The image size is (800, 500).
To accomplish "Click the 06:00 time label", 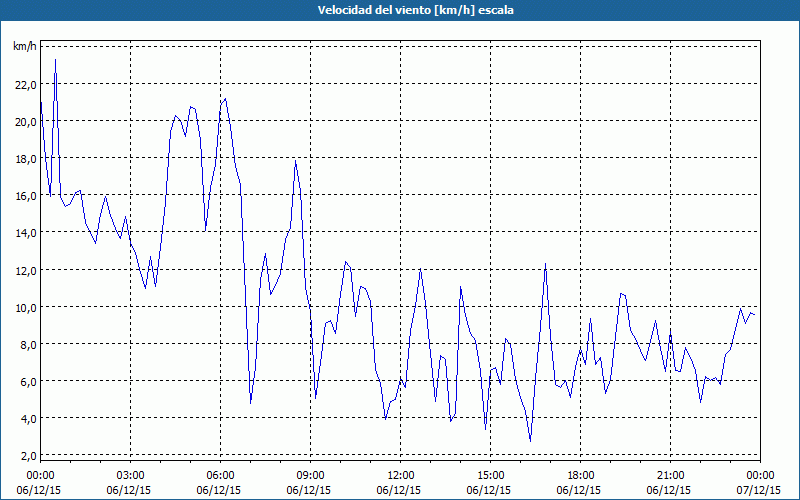I will (x=220, y=476).
